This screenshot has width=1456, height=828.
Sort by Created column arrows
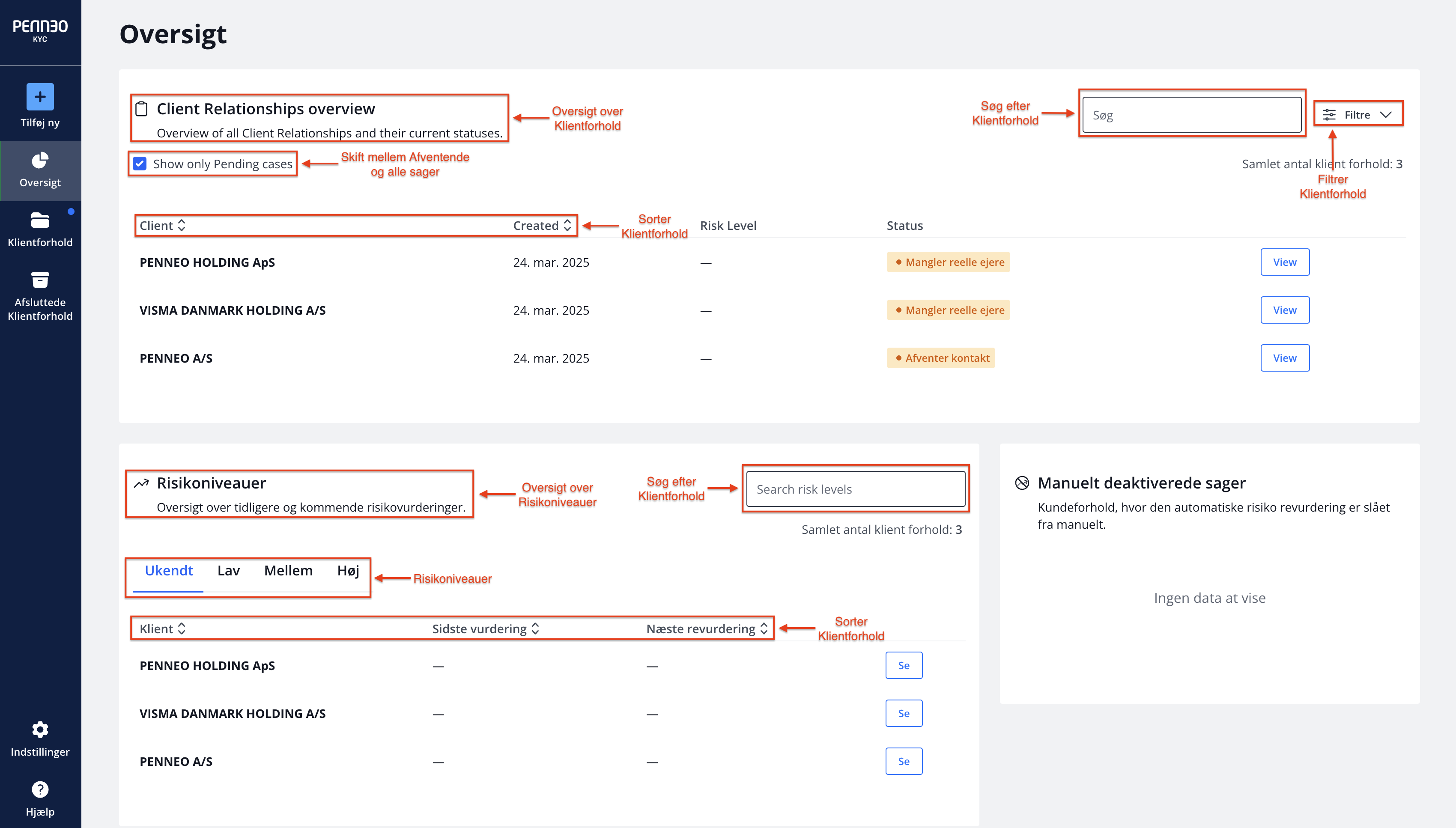click(567, 225)
